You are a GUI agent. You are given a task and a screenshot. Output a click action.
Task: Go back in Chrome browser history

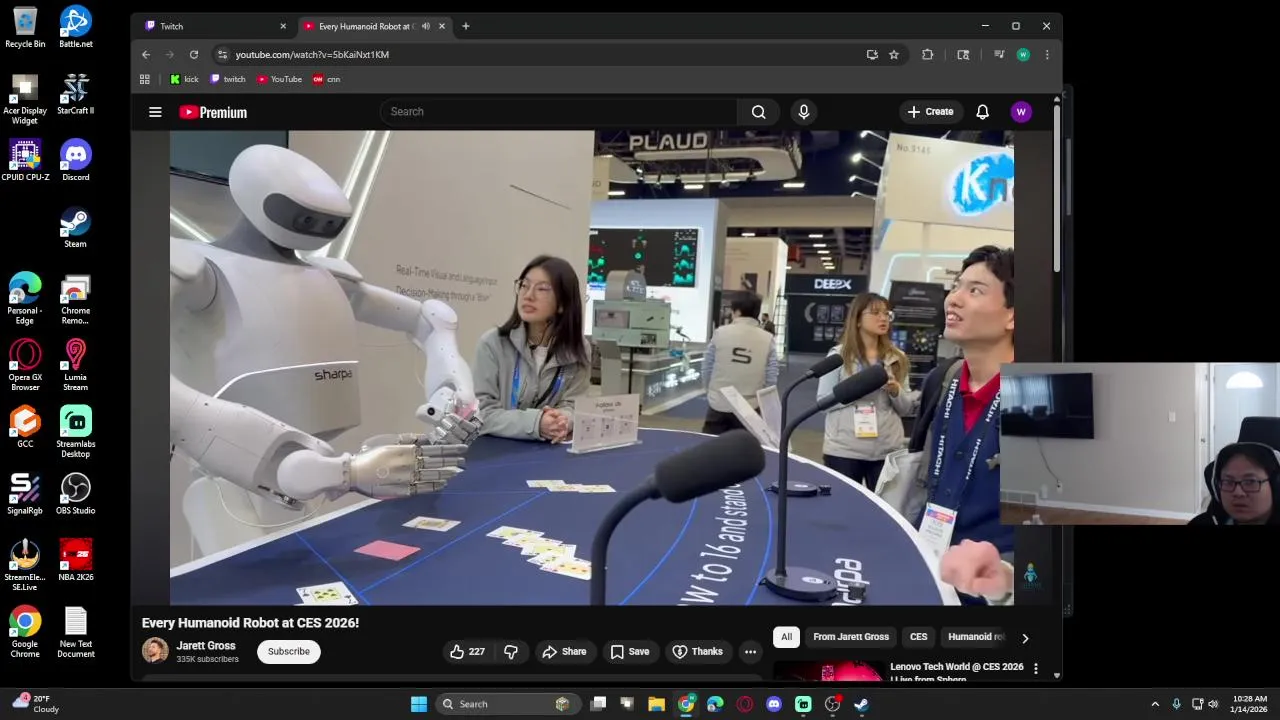click(146, 55)
